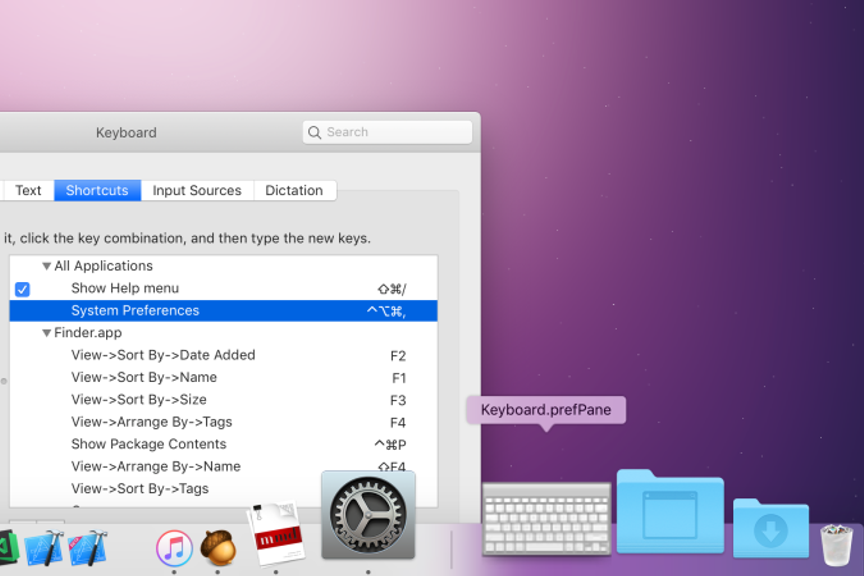Image resolution: width=864 pixels, height=576 pixels.
Task: Switch to the Text tab
Action: [x=28, y=190]
